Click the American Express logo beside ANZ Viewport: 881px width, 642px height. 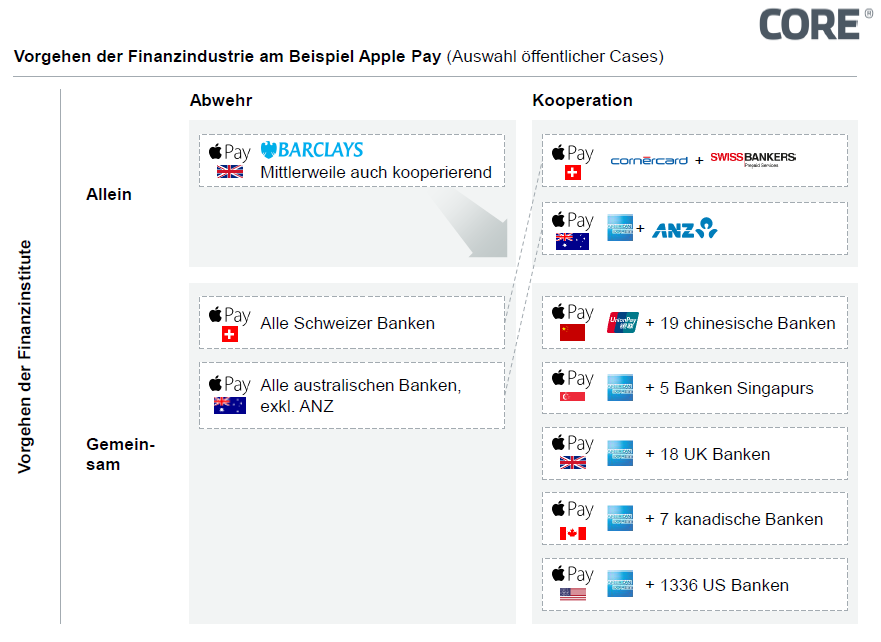[x=620, y=228]
